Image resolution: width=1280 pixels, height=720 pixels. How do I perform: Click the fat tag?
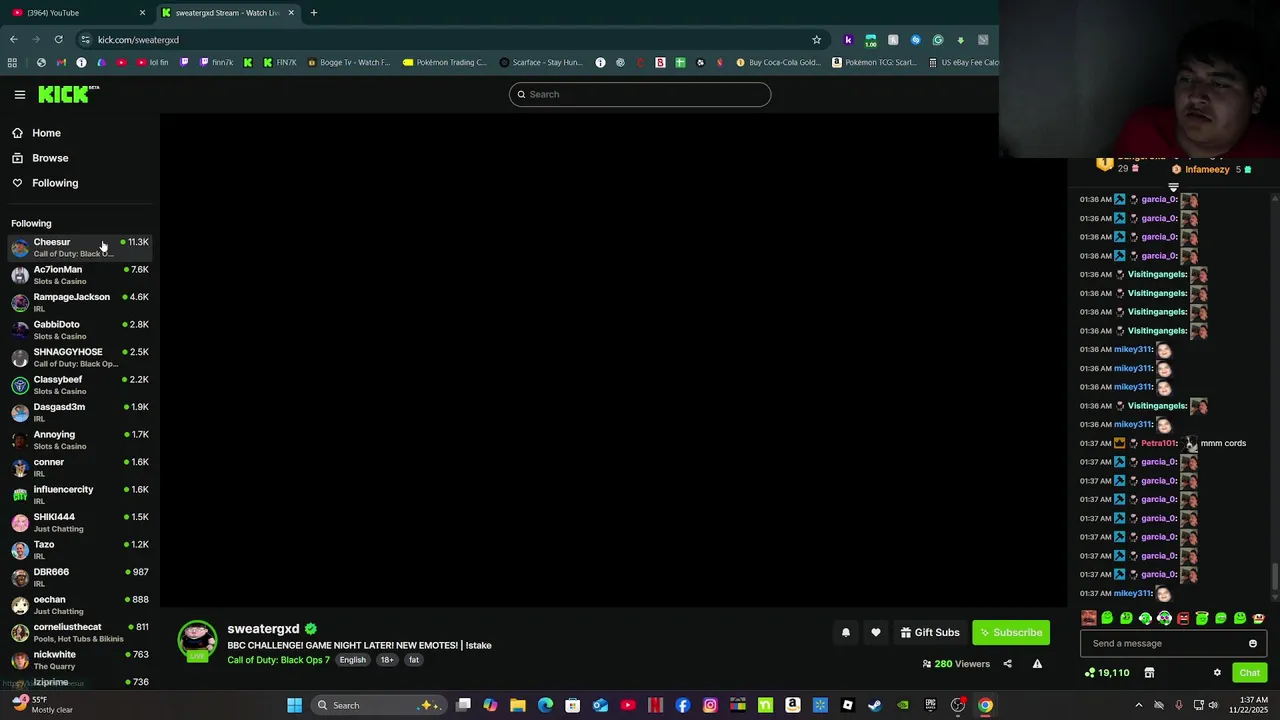pyautogui.click(x=413, y=660)
